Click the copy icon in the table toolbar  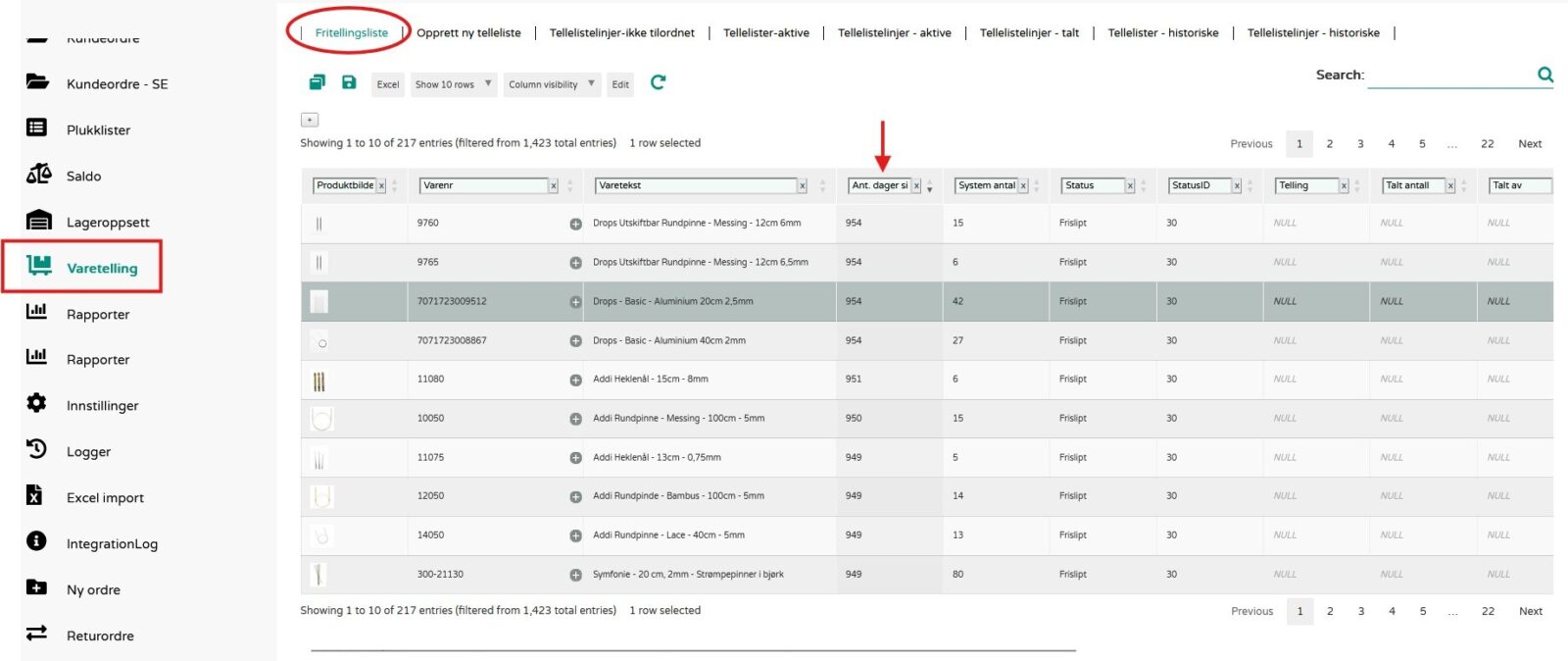[317, 82]
